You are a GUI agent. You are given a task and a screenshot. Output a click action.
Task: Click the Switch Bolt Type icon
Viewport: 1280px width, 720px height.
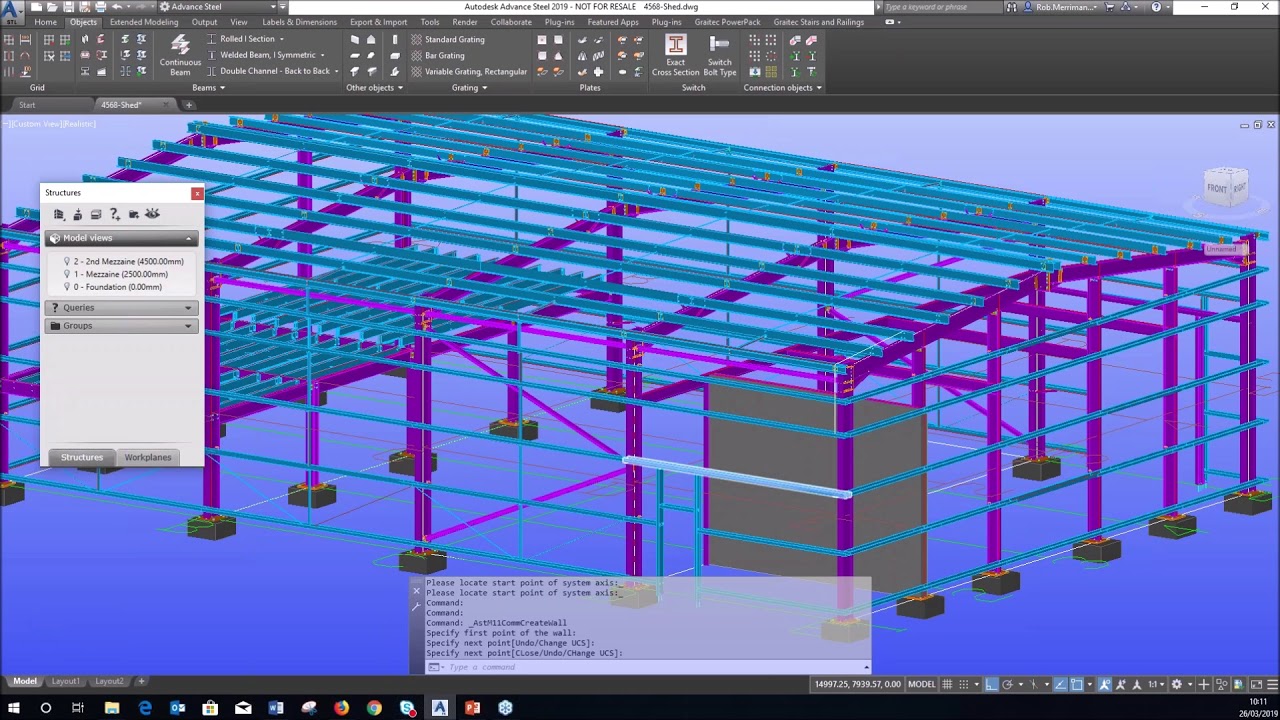719,55
